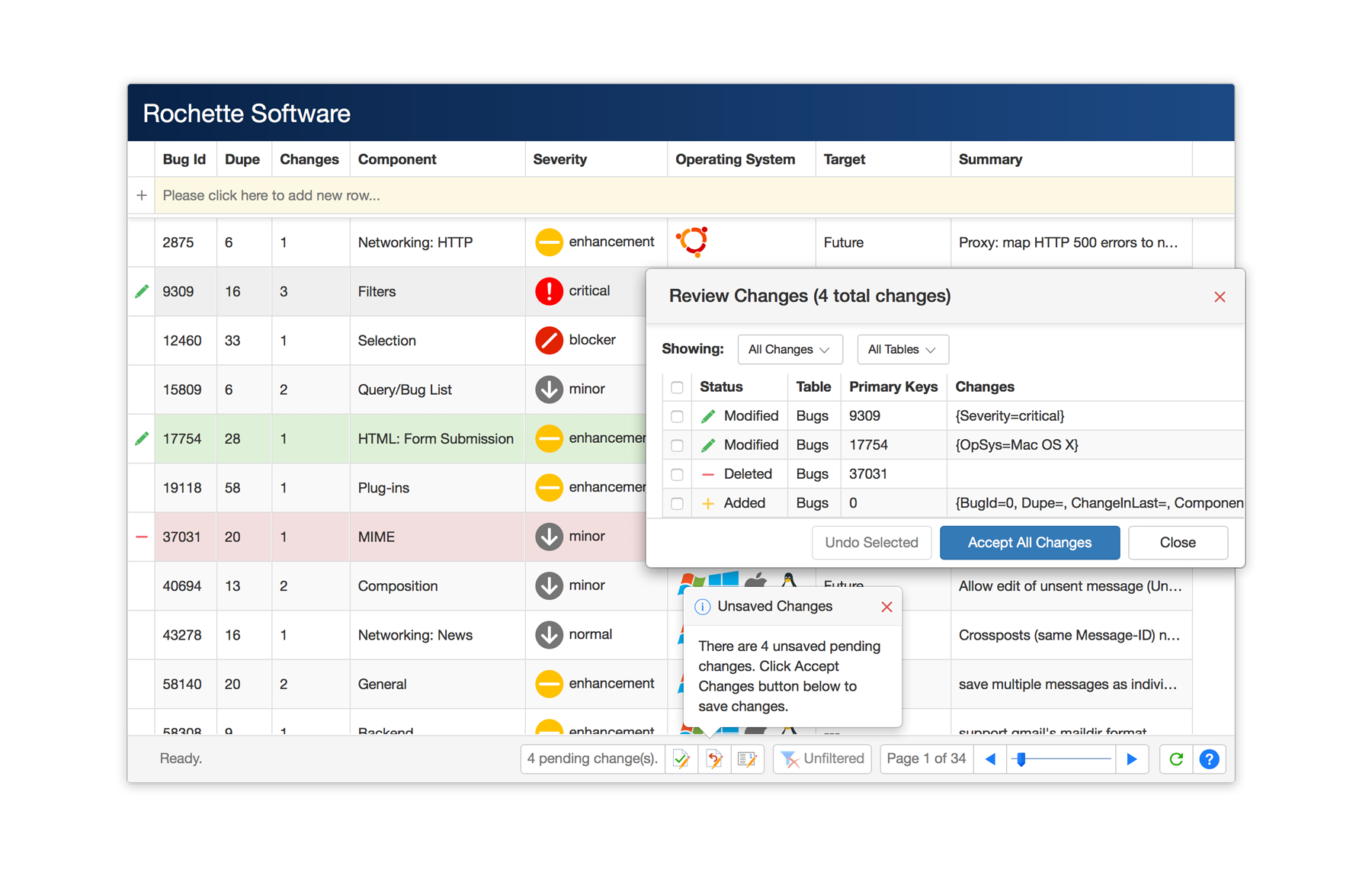Viewport: 1372px width, 869px height.
Task: Toggle the select-all checkbox in Status header
Action: [x=677, y=387]
